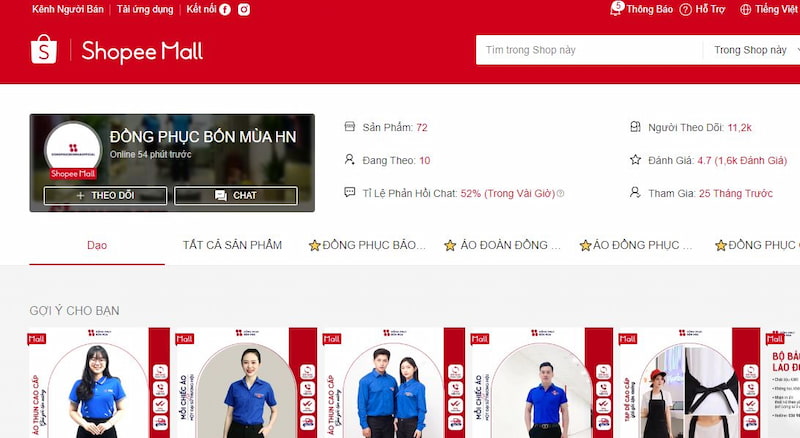The width and height of the screenshot is (800, 438).
Task: Open Tải ứng dụng link
Action: [145, 9]
